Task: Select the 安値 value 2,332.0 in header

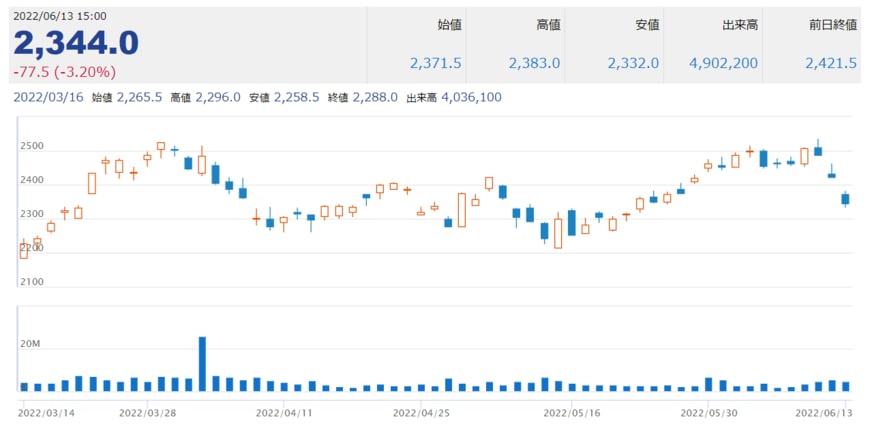Action: coord(633,63)
